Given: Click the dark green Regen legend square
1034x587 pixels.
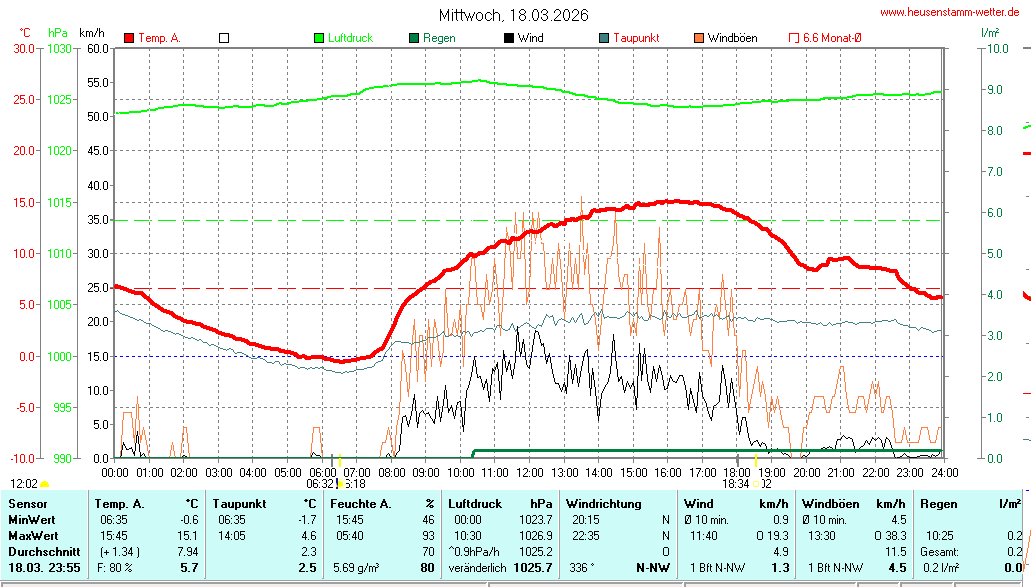Looking at the screenshot, I should [414, 38].
